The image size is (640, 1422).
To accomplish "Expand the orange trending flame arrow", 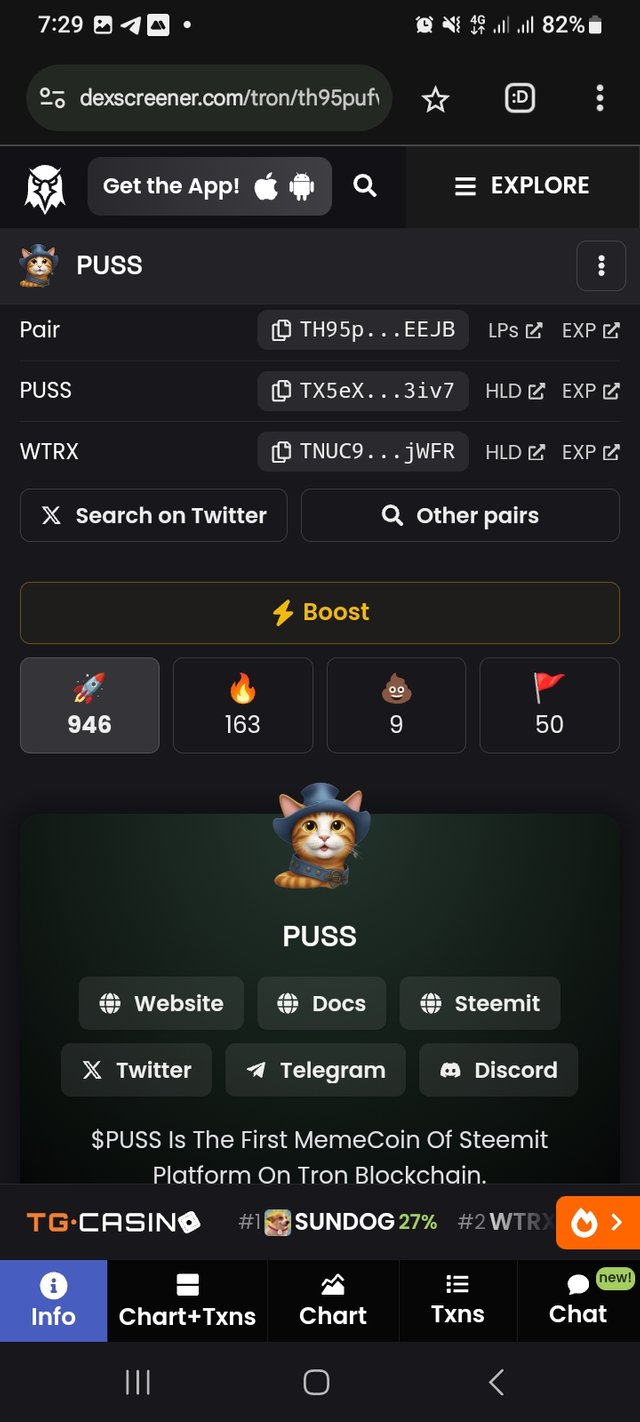I will 597,1222.
